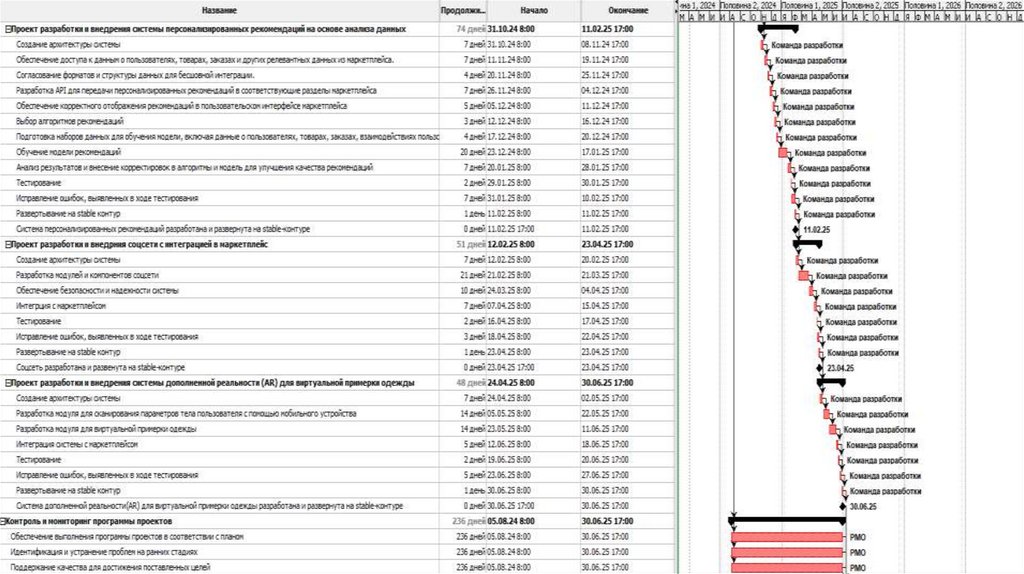
Task: Click the 08.11.24 17:00 finish date cell
Action: (x=605, y=45)
